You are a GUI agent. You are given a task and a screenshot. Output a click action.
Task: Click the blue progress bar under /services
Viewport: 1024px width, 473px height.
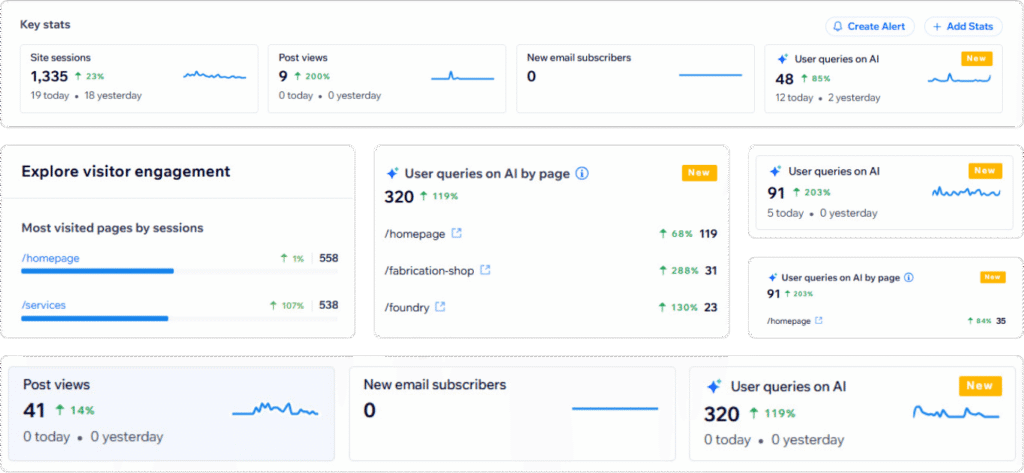pyautogui.click(x=94, y=318)
